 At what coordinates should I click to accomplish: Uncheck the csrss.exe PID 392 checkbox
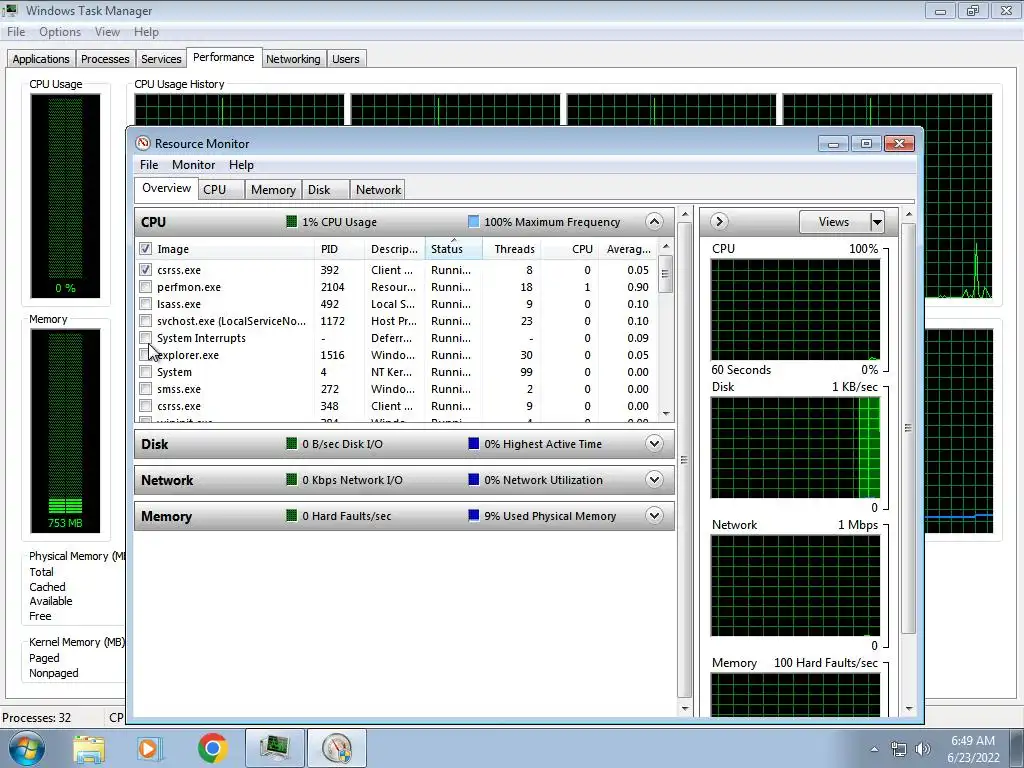pos(145,270)
